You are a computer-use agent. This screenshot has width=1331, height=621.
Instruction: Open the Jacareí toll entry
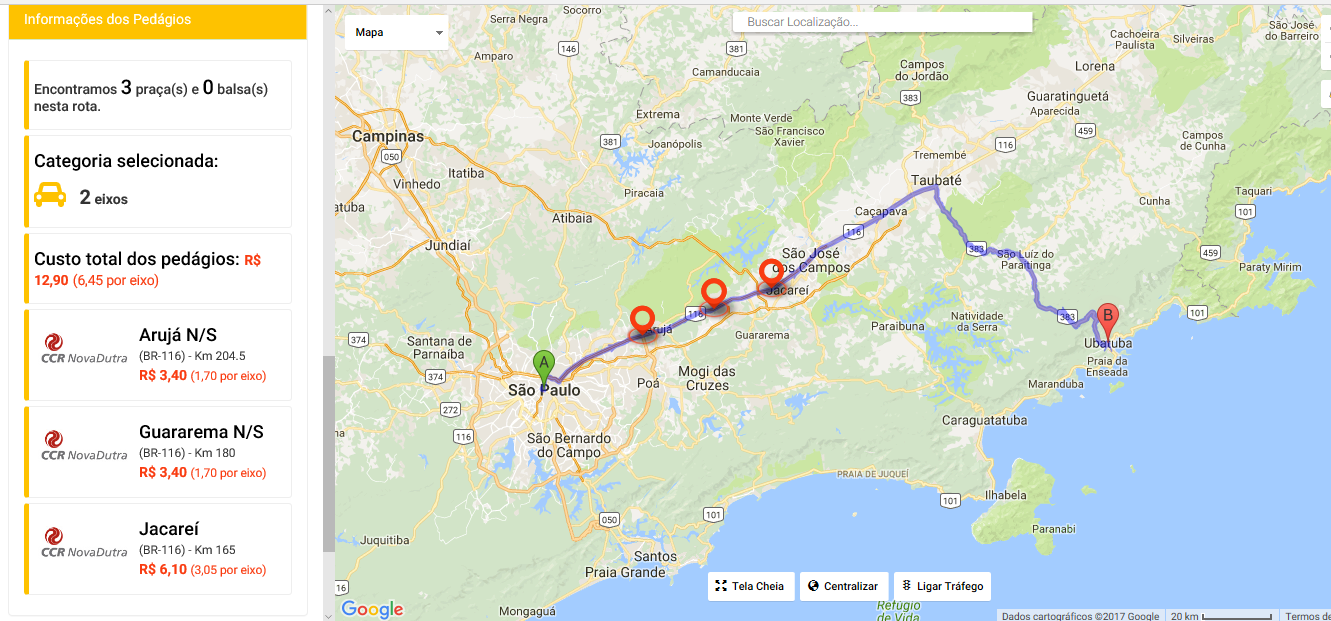(158, 549)
